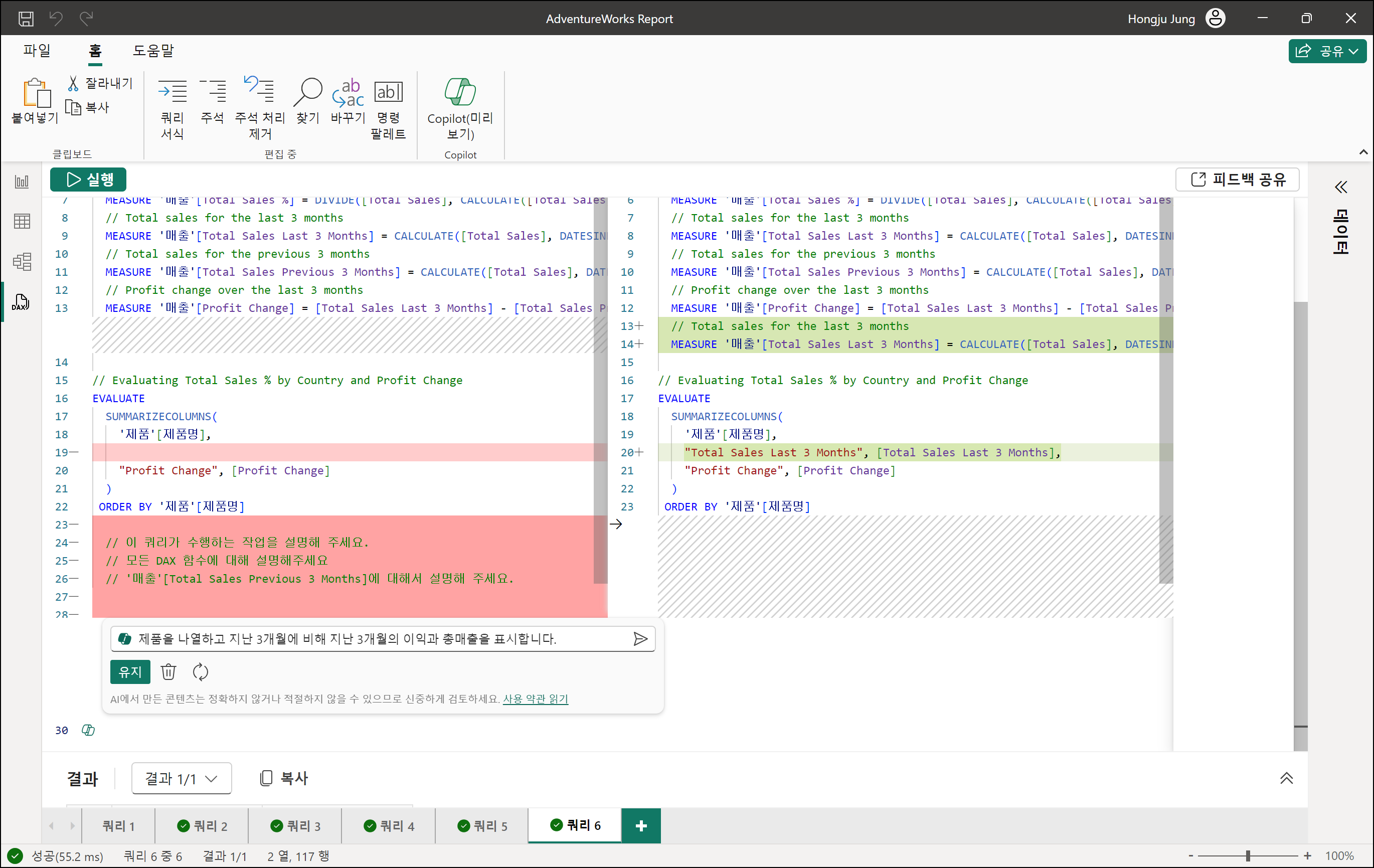
Task: Click the Replace (바꾸기) icon
Action: (x=348, y=93)
